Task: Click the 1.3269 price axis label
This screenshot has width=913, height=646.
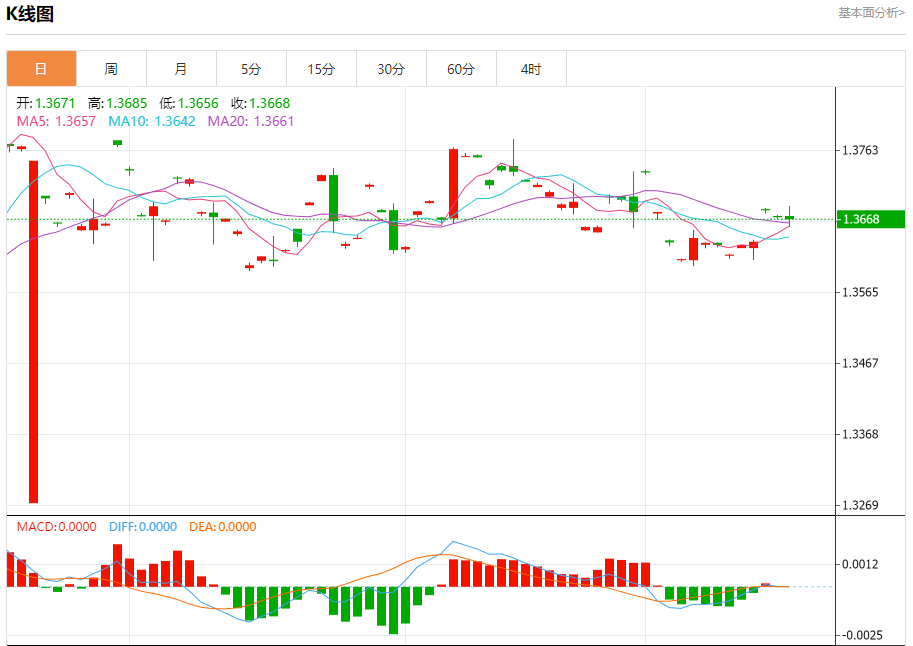Action: pyautogui.click(x=860, y=505)
